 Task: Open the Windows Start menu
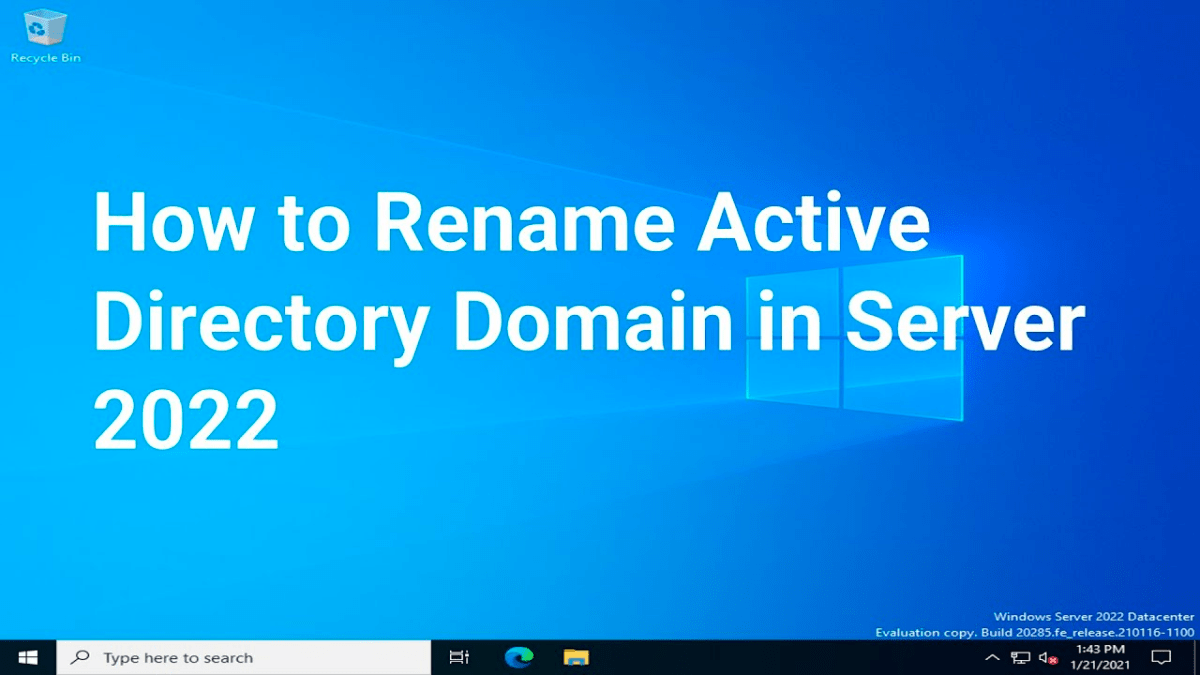point(28,657)
